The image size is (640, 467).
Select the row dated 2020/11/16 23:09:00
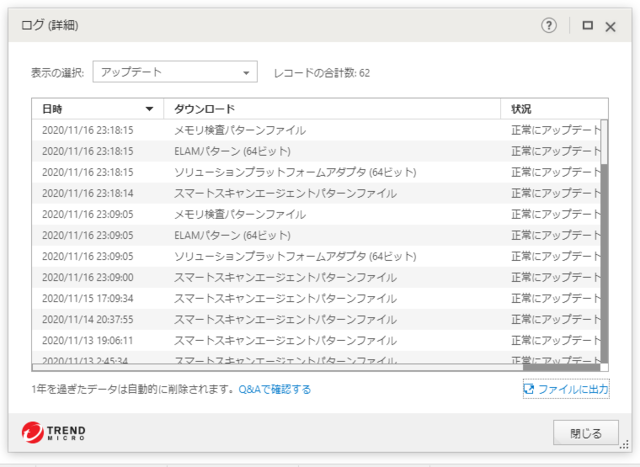coord(316,277)
